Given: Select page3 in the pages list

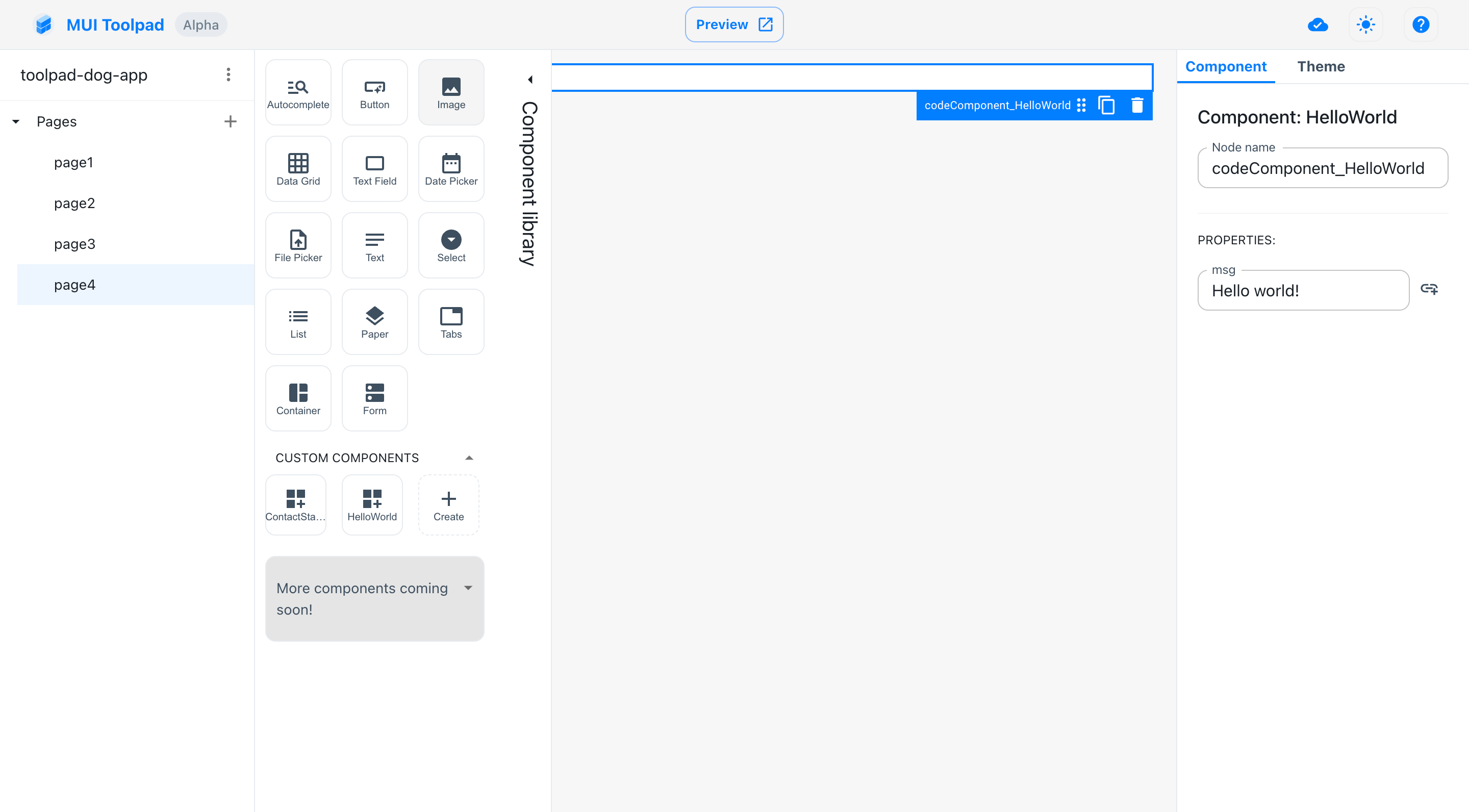Looking at the screenshot, I should click(75, 243).
